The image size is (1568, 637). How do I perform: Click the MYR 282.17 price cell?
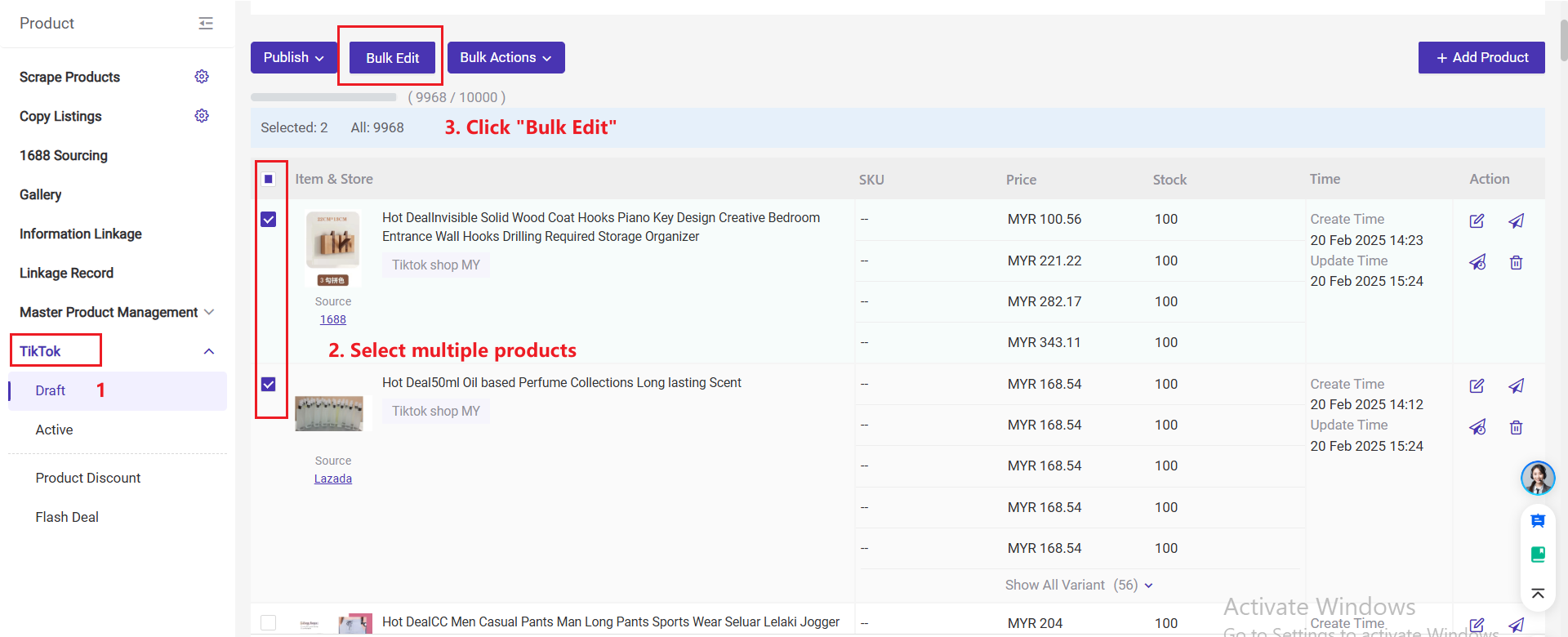(1045, 301)
